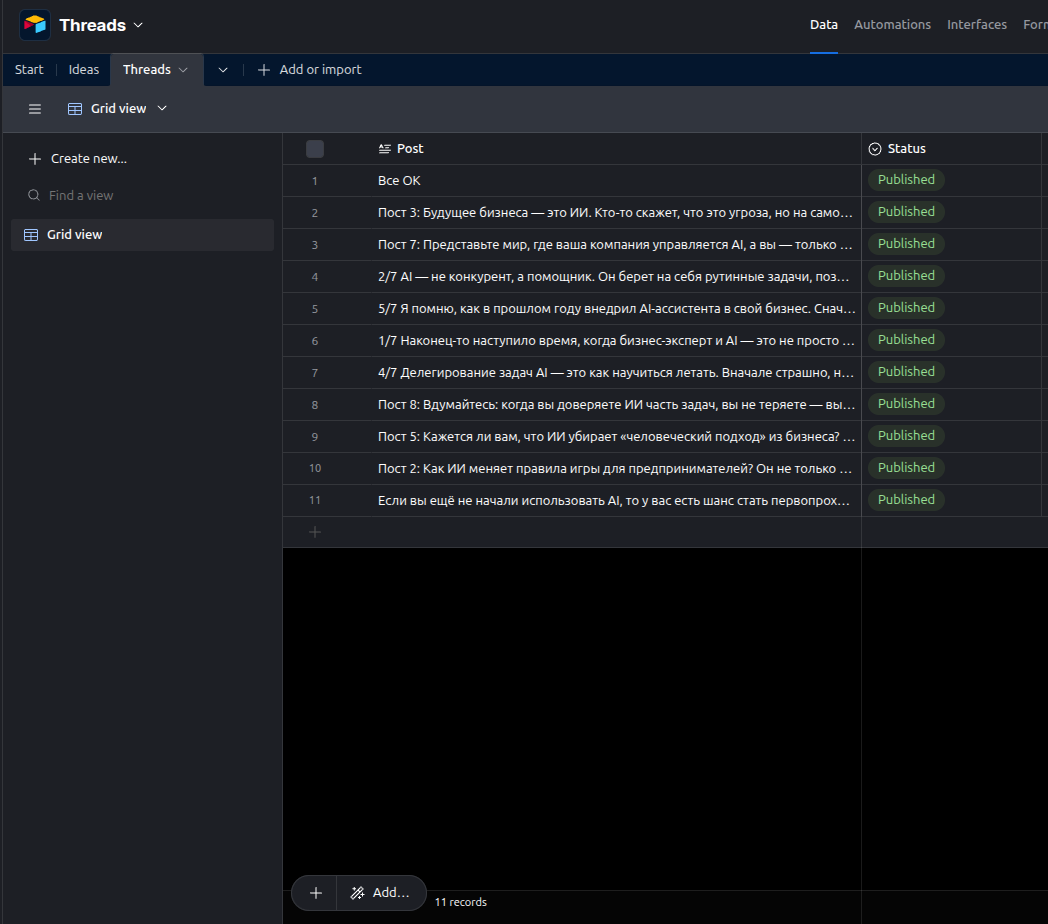Click the 11 records count label
The width and height of the screenshot is (1048, 924).
[x=461, y=902]
